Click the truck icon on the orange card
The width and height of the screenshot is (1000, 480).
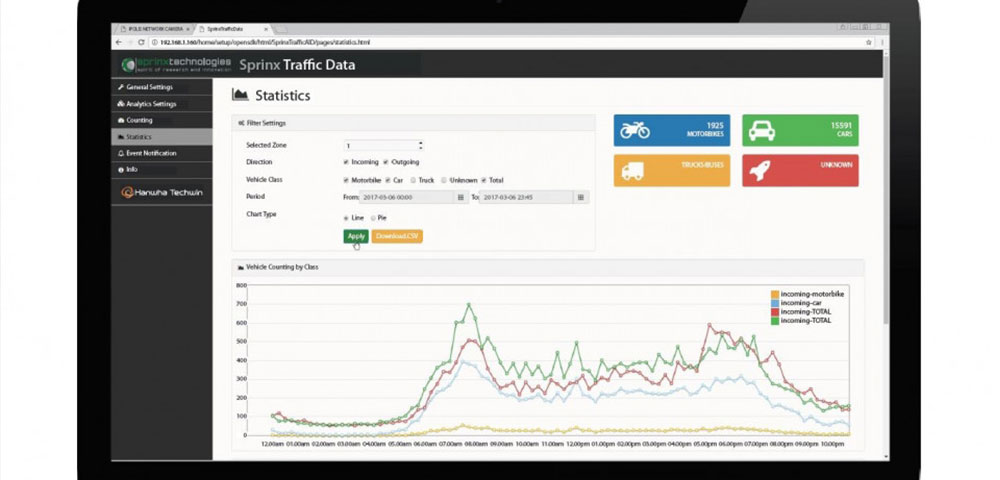click(633, 171)
